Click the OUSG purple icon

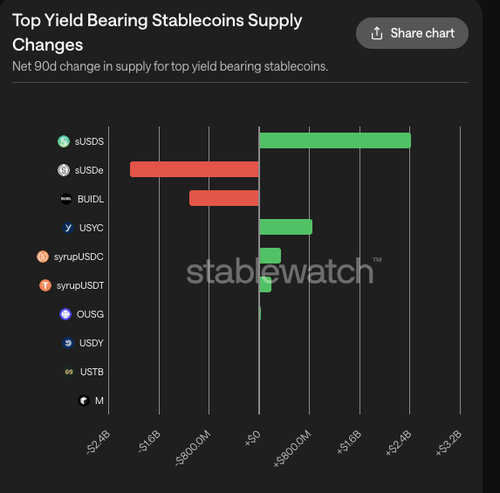(65, 314)
